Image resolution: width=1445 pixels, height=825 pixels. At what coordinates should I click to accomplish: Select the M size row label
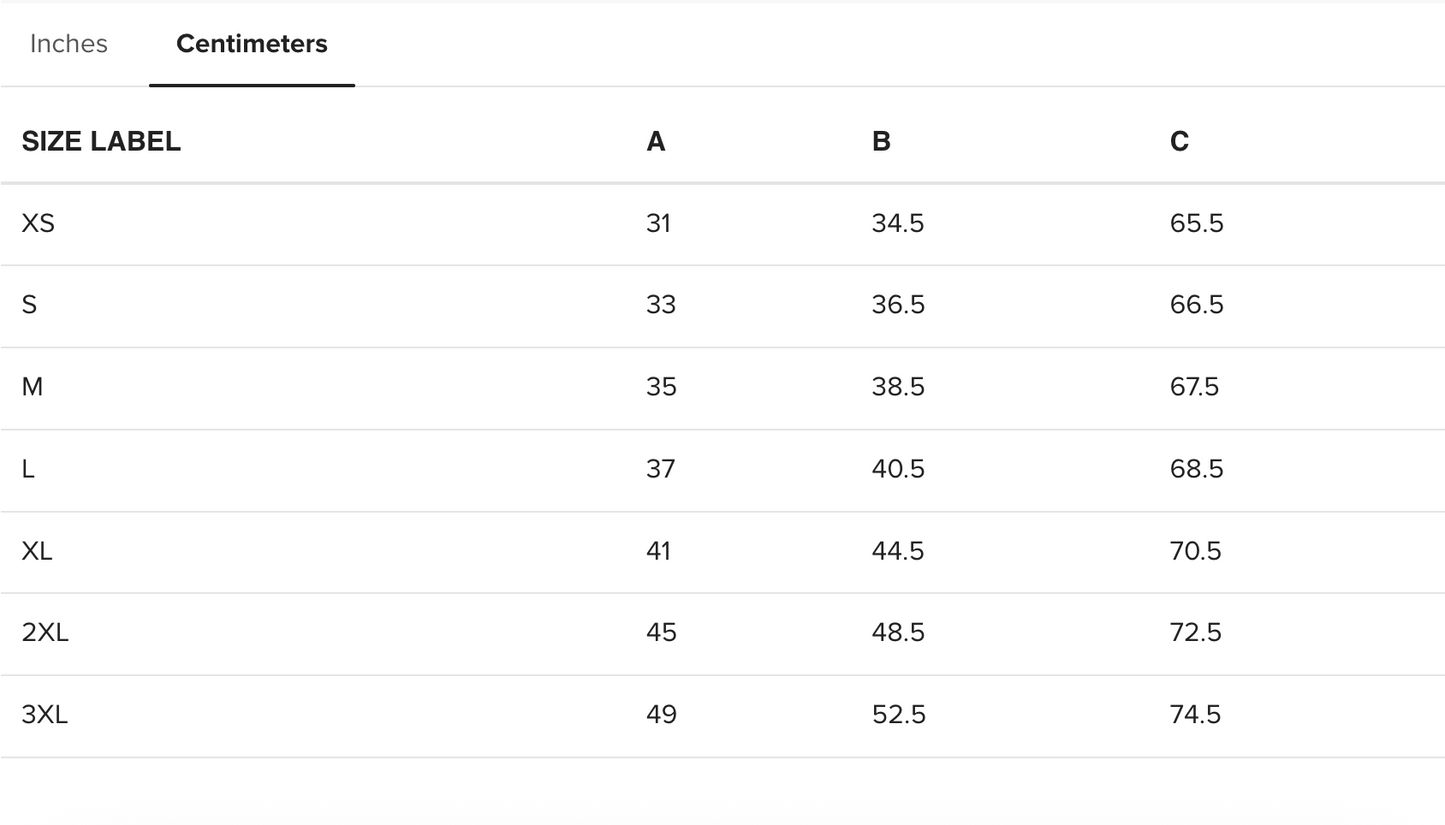point(32,387)
